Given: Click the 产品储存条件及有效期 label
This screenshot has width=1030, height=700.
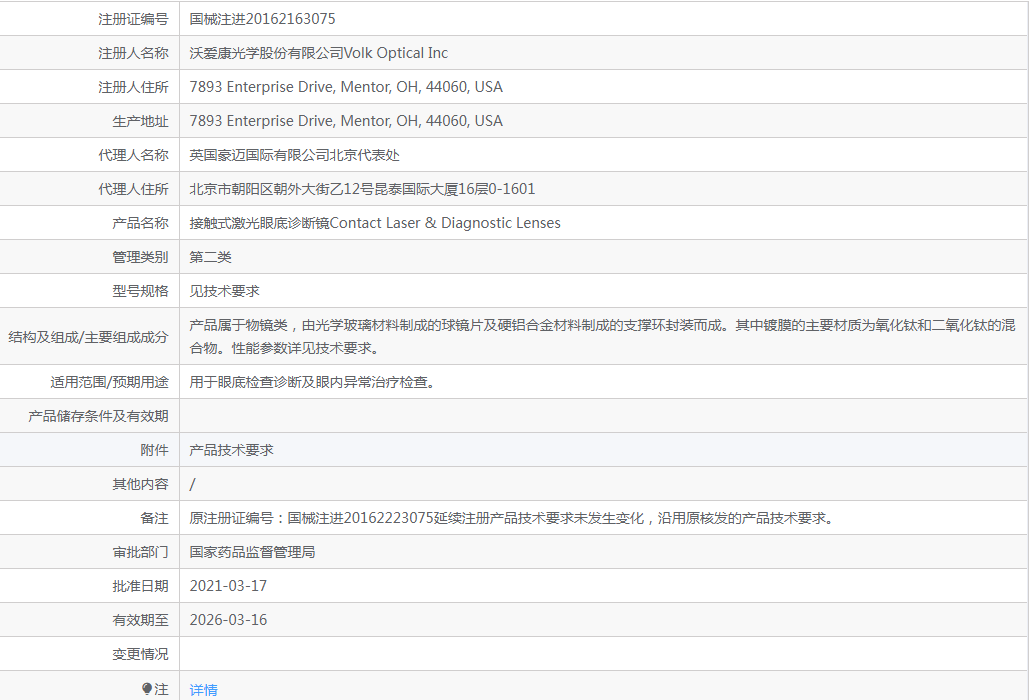Looking at the screenshot, I should [x=98, y=416].
